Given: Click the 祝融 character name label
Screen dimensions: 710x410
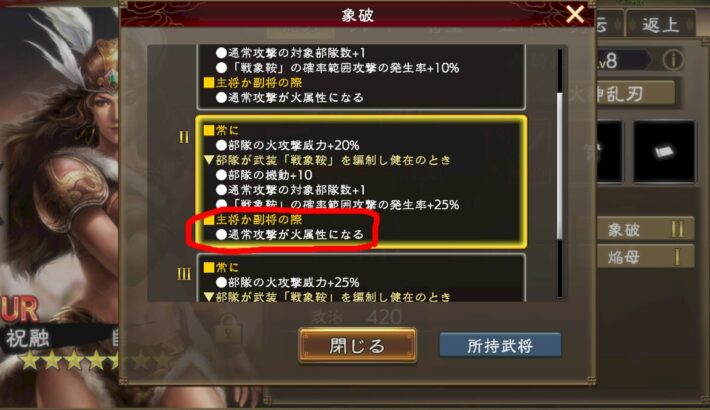Looking at the screenshot, I should 27,338.
